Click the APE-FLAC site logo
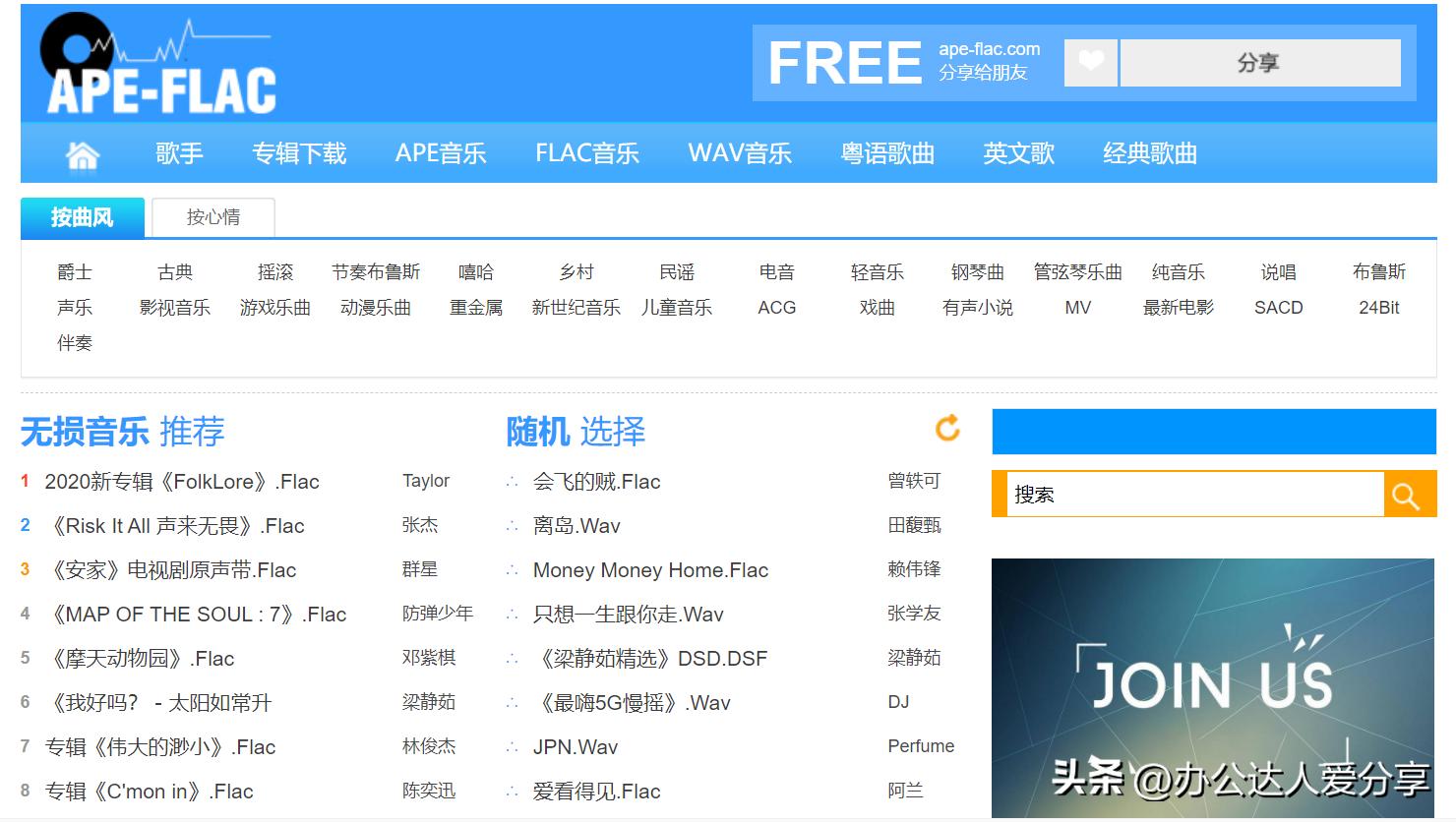1456x822 pixels. click(157, 59)
